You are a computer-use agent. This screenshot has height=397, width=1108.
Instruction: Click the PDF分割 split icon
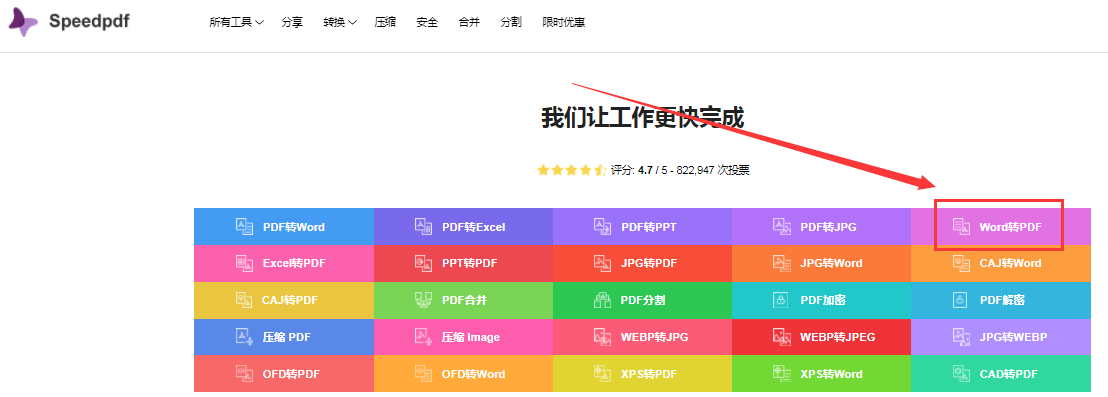(603, 300)
